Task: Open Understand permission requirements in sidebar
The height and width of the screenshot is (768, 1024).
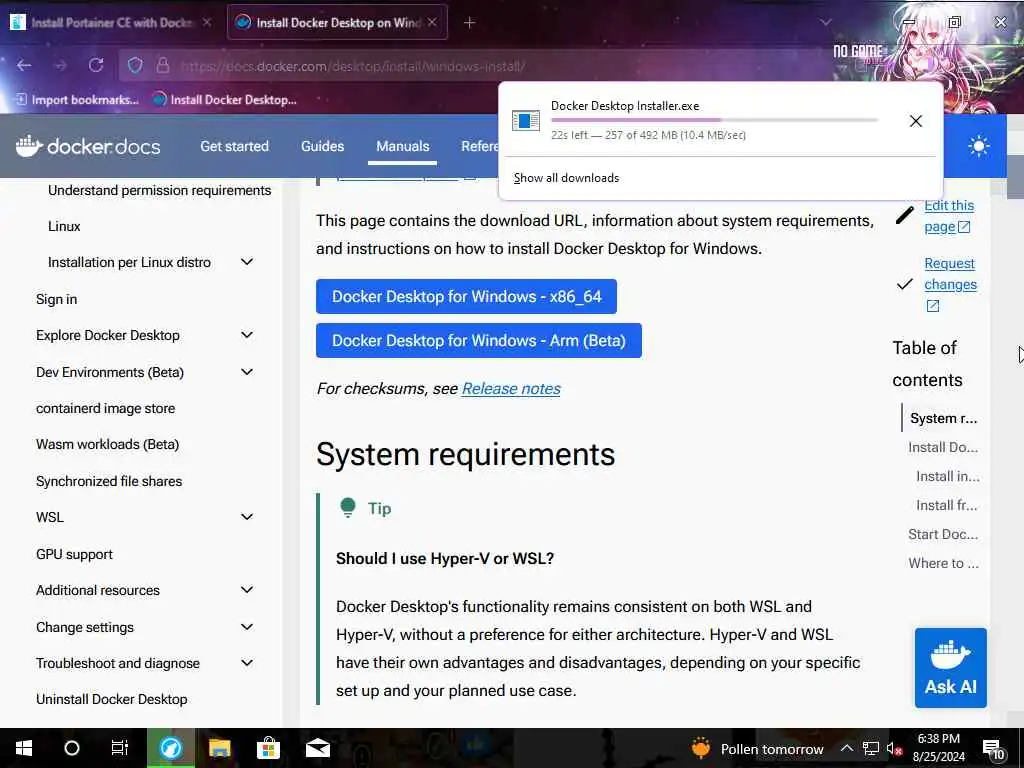Action: 159,190
